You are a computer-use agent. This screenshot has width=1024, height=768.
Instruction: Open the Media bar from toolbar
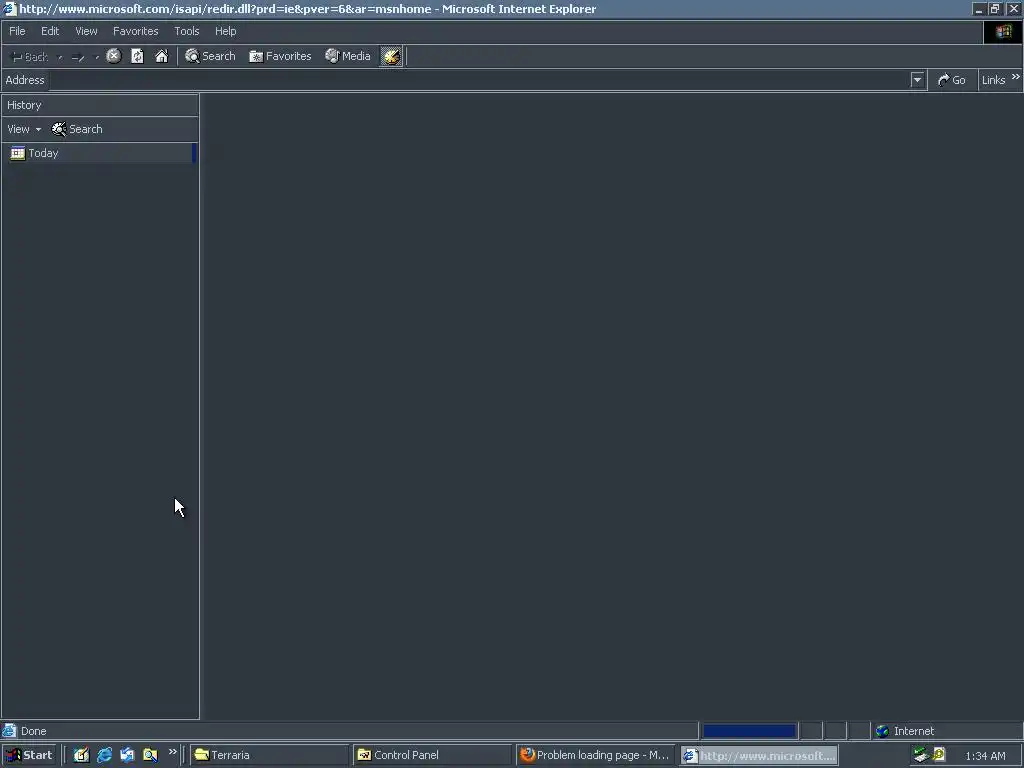(x=348, y=56)
